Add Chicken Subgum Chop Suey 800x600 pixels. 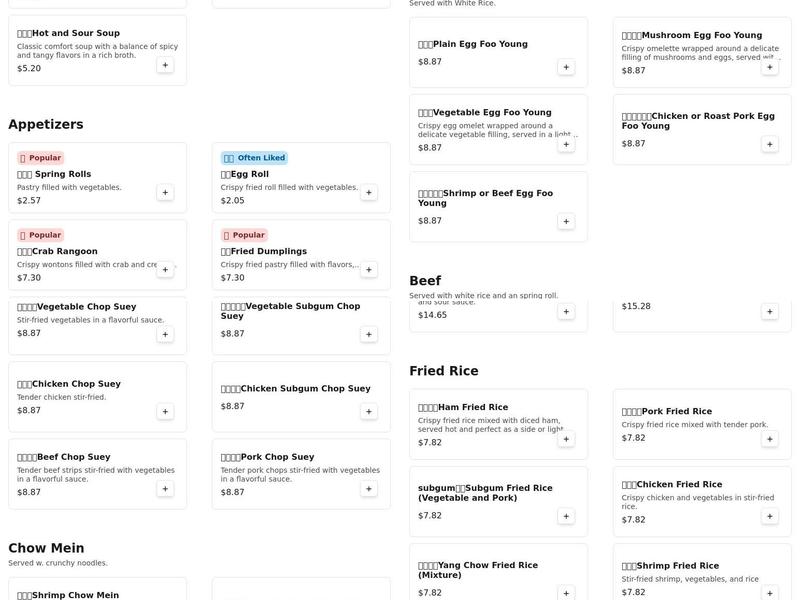pos(369,411)
